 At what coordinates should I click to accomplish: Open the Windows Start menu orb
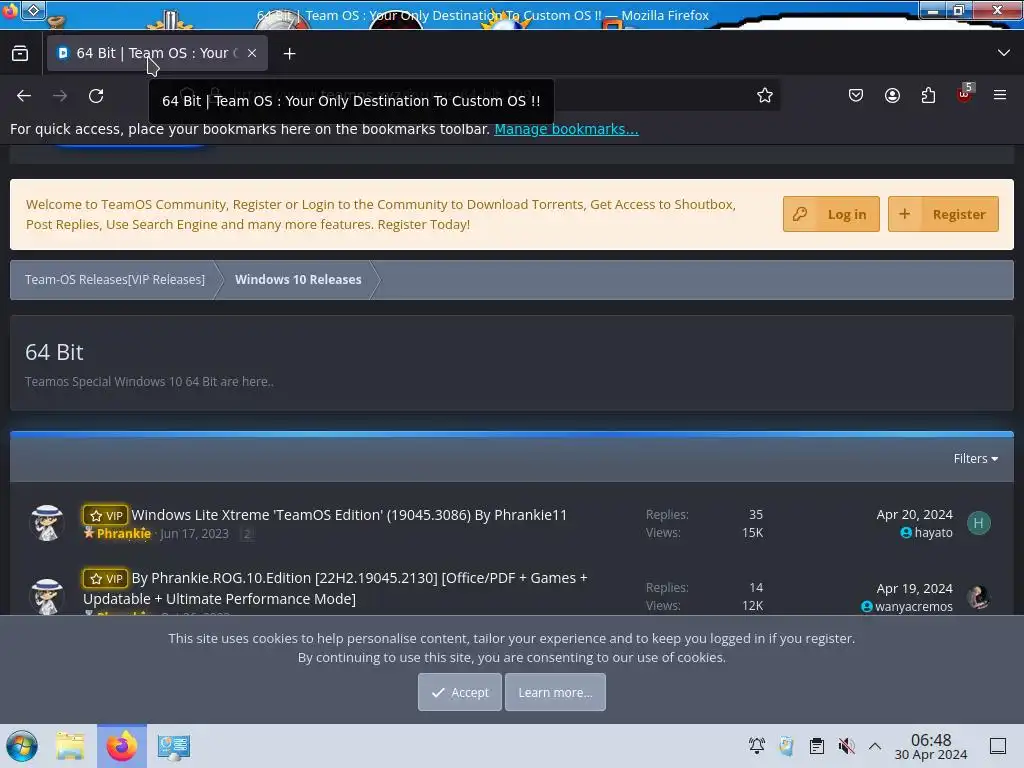22,746
